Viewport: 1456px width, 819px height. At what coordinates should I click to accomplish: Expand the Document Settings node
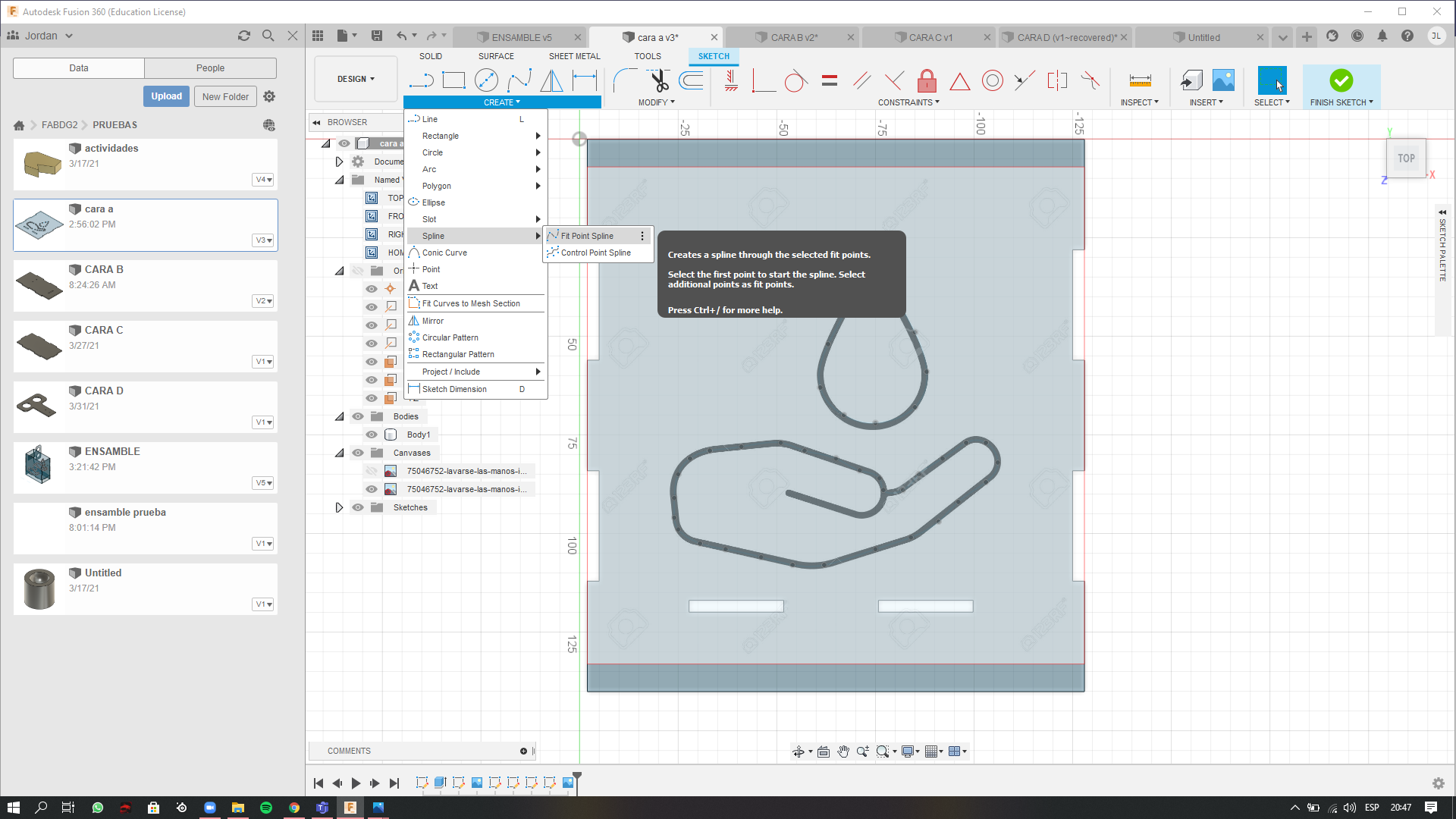(339, 162)
